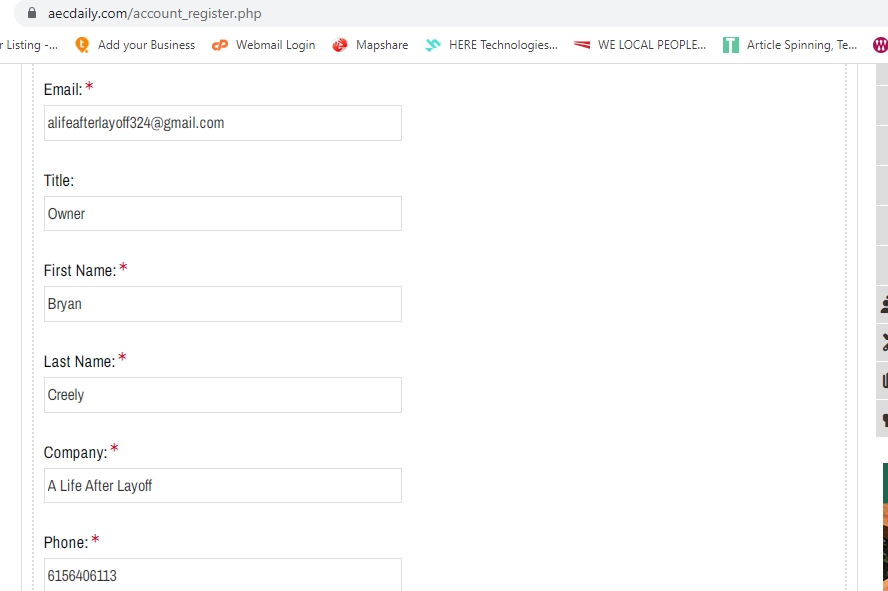Click the Phone number input field
The image size is (888, 591).
222,575
